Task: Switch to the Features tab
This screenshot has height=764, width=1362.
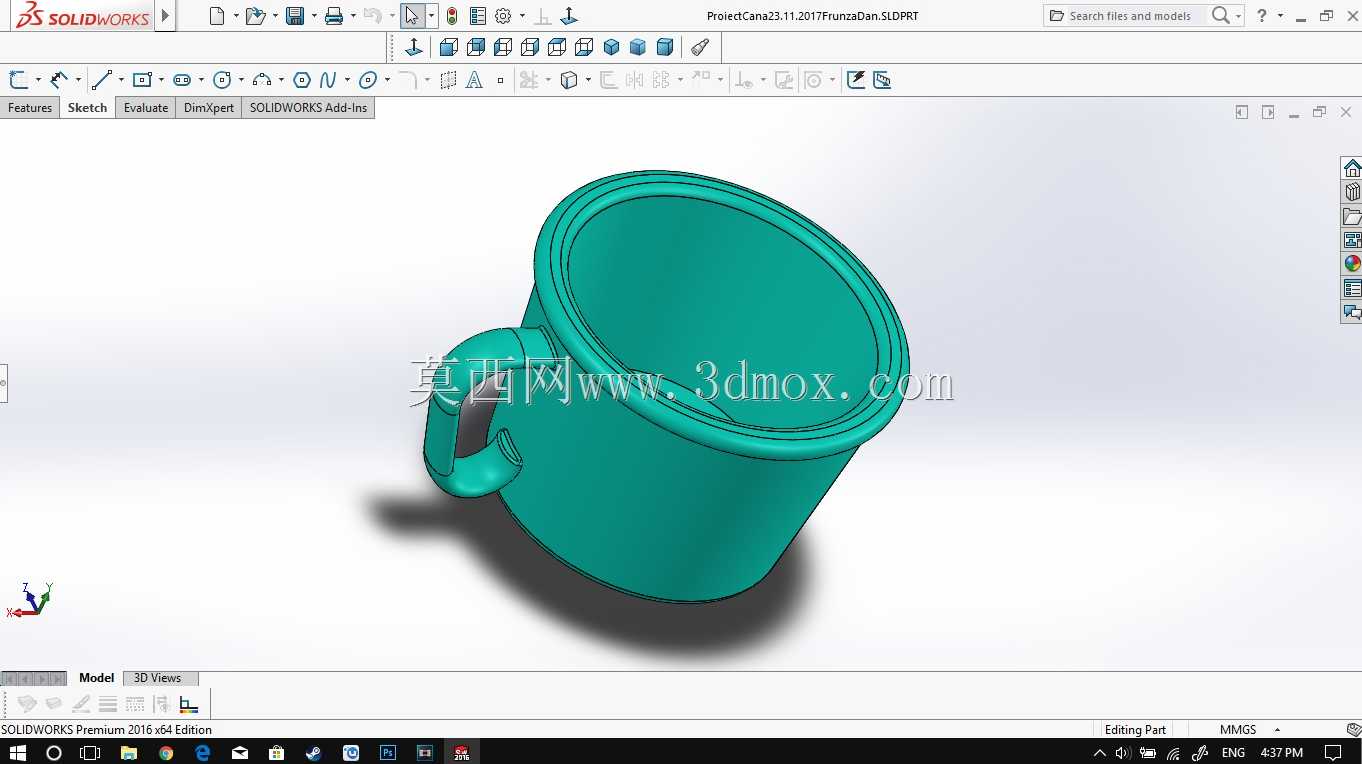Action: point(30,108)
